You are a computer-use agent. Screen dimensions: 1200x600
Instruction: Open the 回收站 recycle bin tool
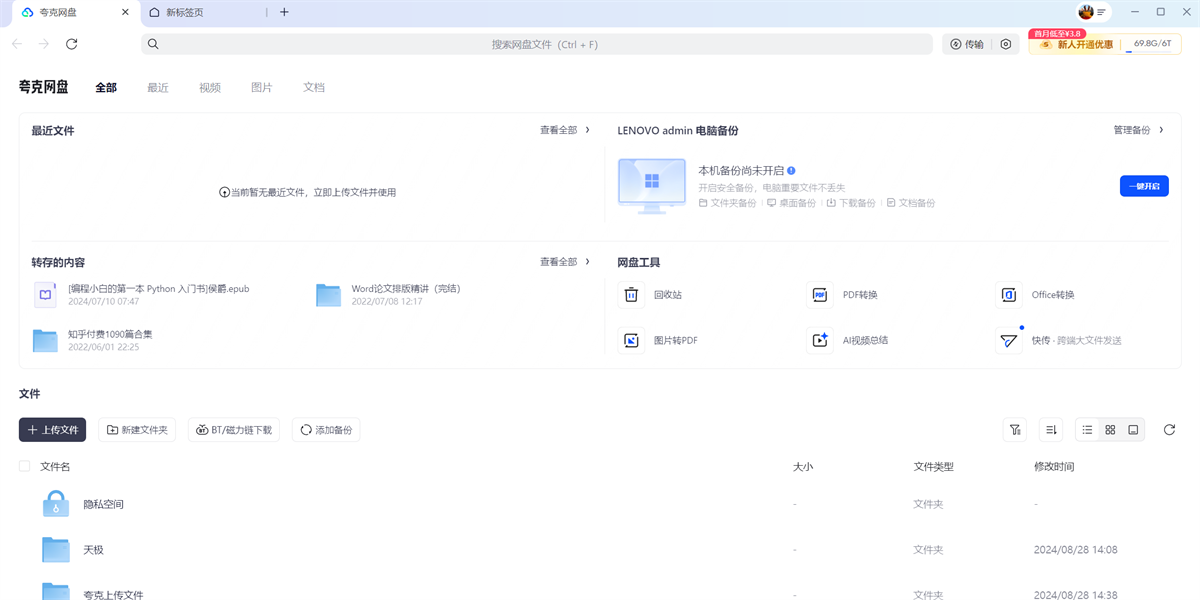[632, 295]
